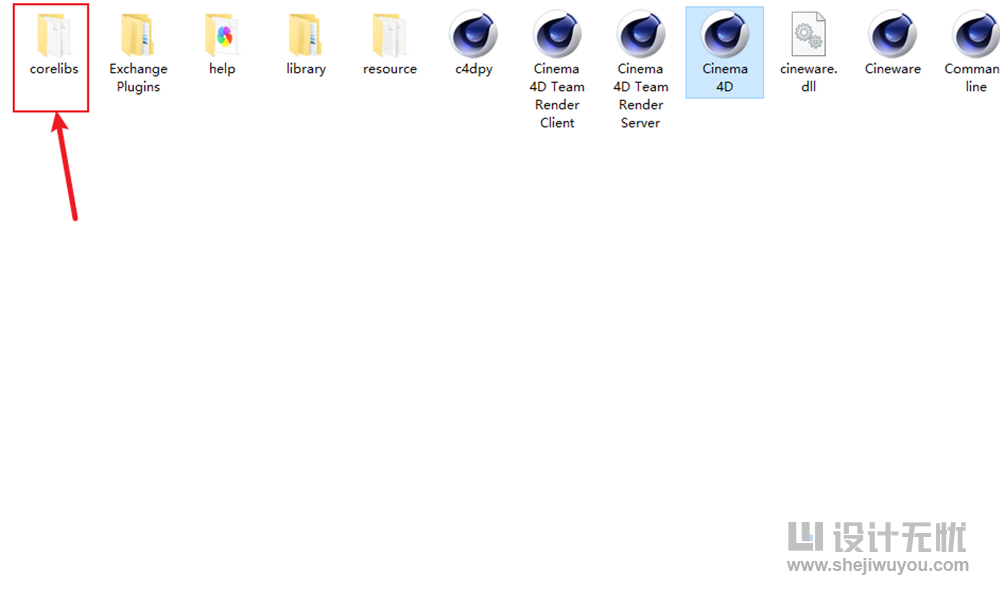Select the help folder icon
The width and height of the screenshot is (1000, 600).
222,35
